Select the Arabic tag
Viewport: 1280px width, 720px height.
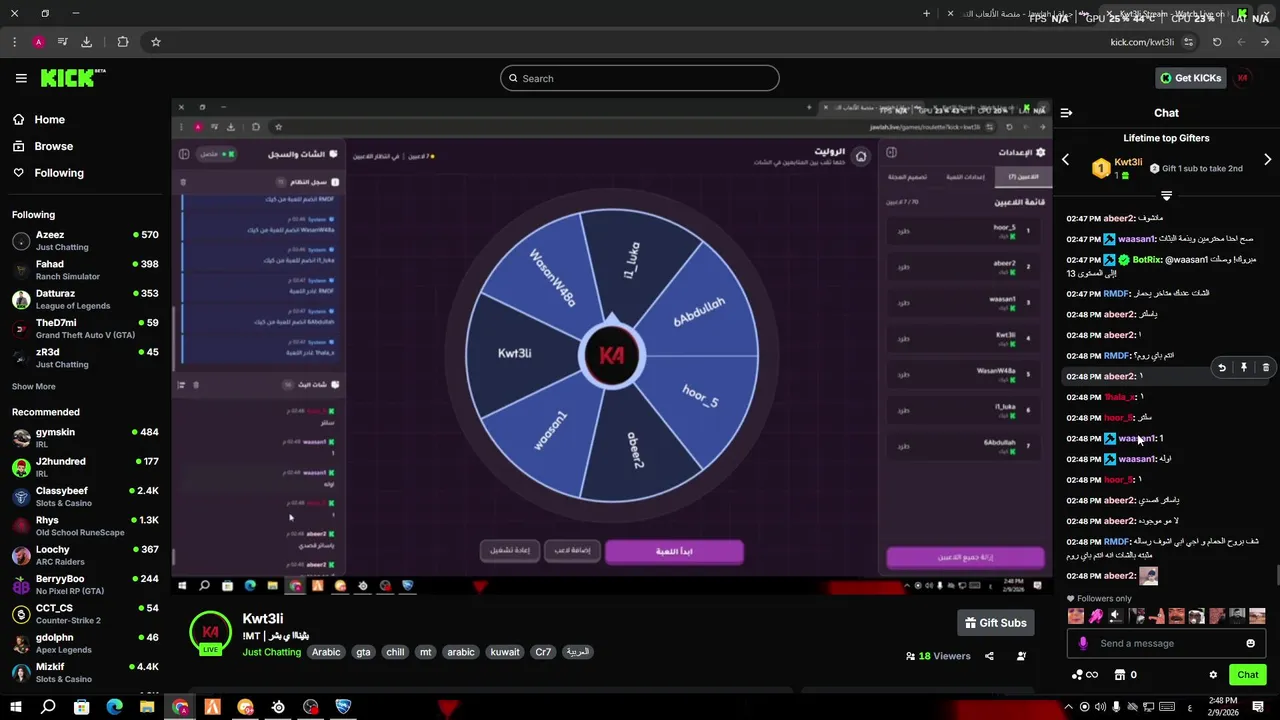(326, 652)
